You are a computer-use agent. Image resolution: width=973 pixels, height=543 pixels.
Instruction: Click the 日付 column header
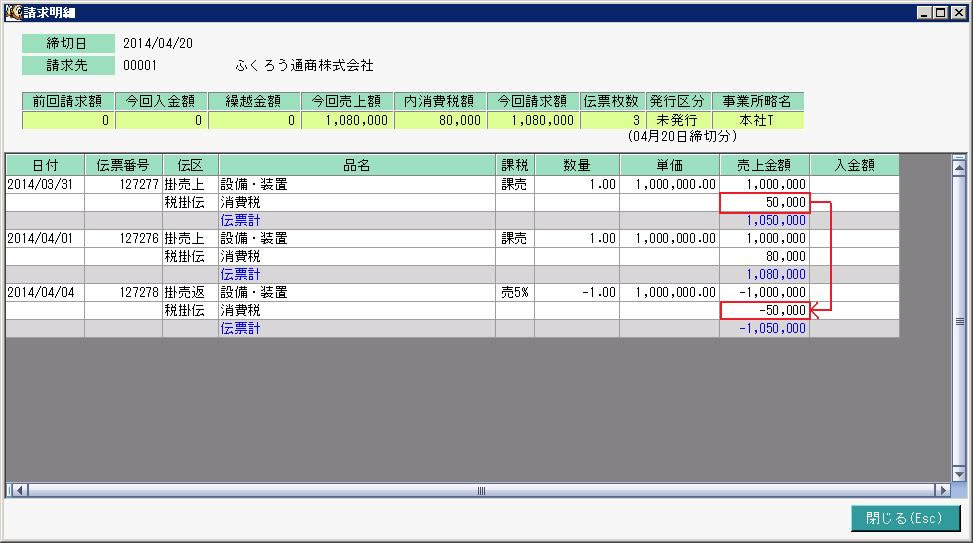coord(45,165)
